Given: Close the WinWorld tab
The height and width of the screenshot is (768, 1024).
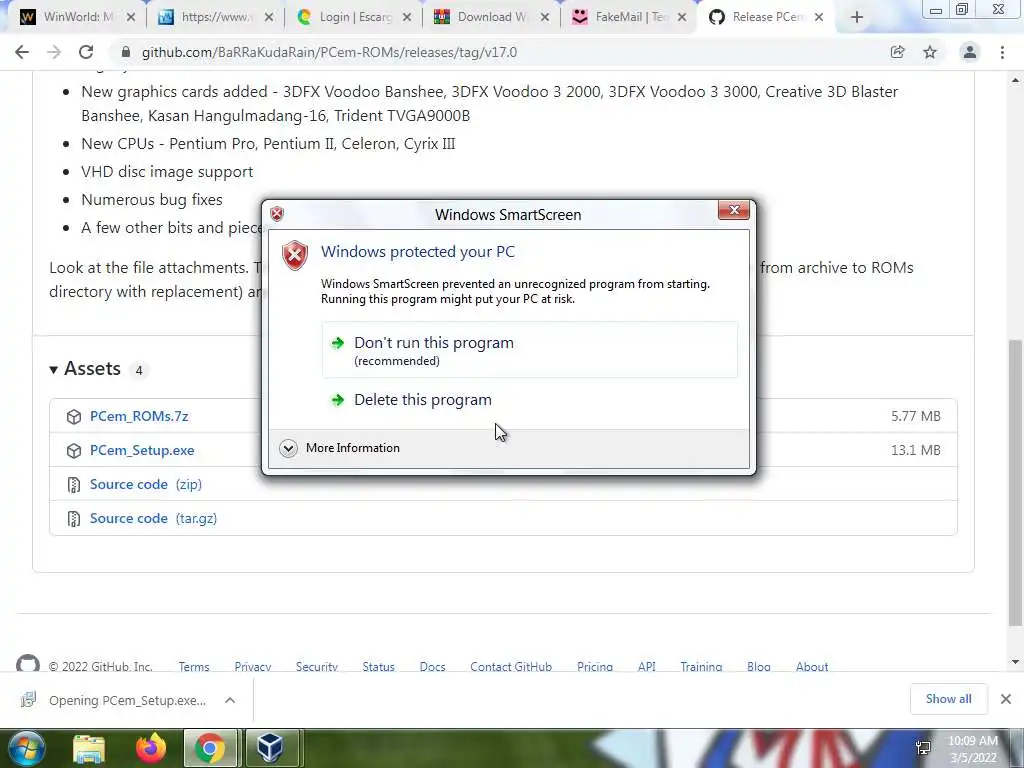Looking at the screenshot, I should click(131, 17).
